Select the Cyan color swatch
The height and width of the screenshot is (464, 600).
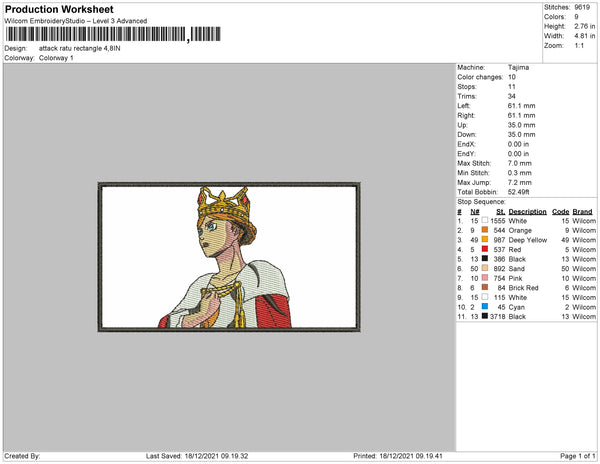(x=485, y=306)
